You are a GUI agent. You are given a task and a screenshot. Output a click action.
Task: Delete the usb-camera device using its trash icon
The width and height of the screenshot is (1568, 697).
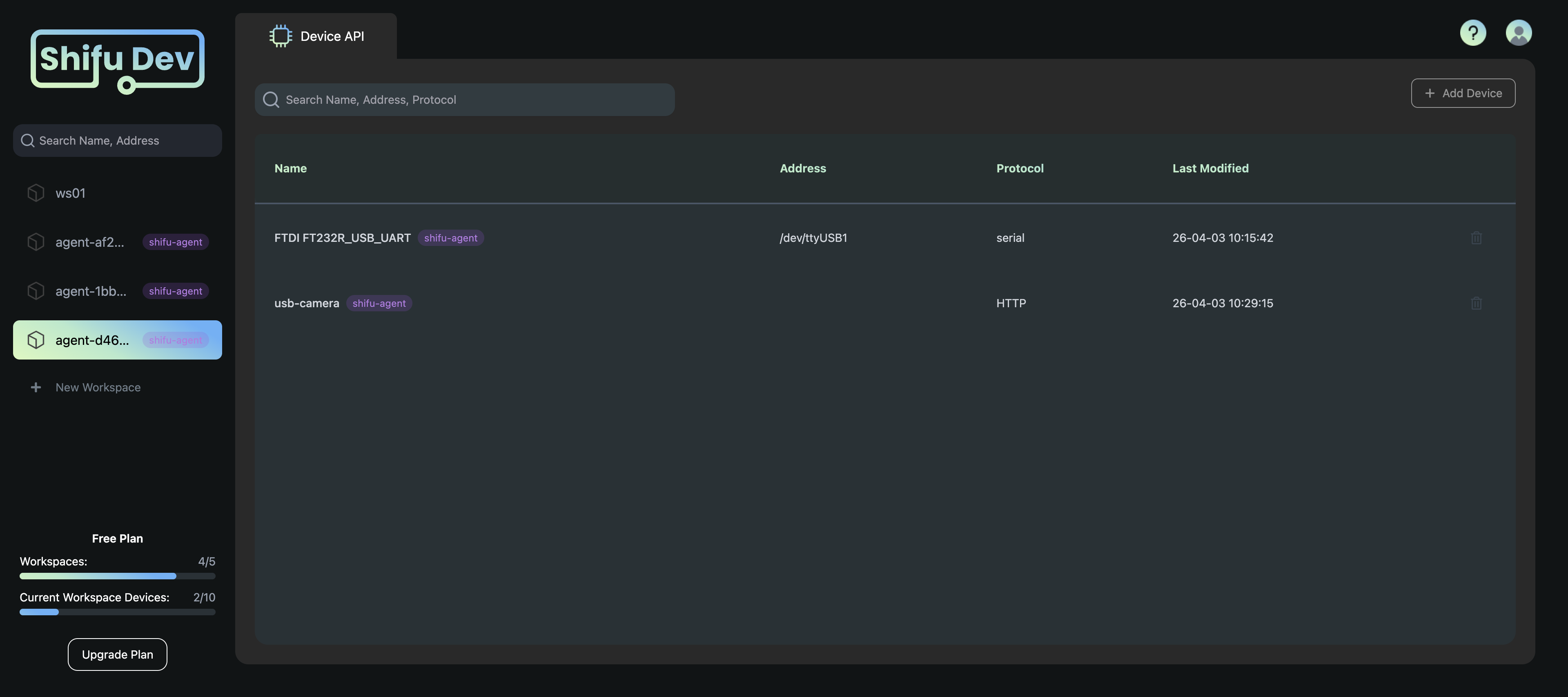[x=1477, y=303]
